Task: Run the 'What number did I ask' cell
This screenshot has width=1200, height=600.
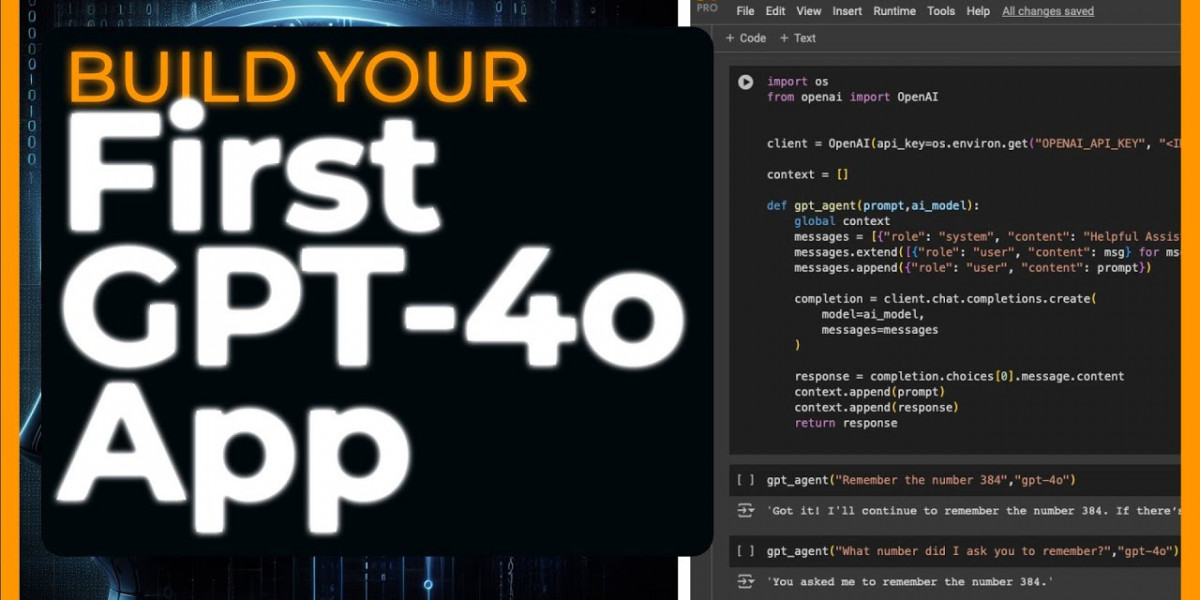Action: click(745, 551)
